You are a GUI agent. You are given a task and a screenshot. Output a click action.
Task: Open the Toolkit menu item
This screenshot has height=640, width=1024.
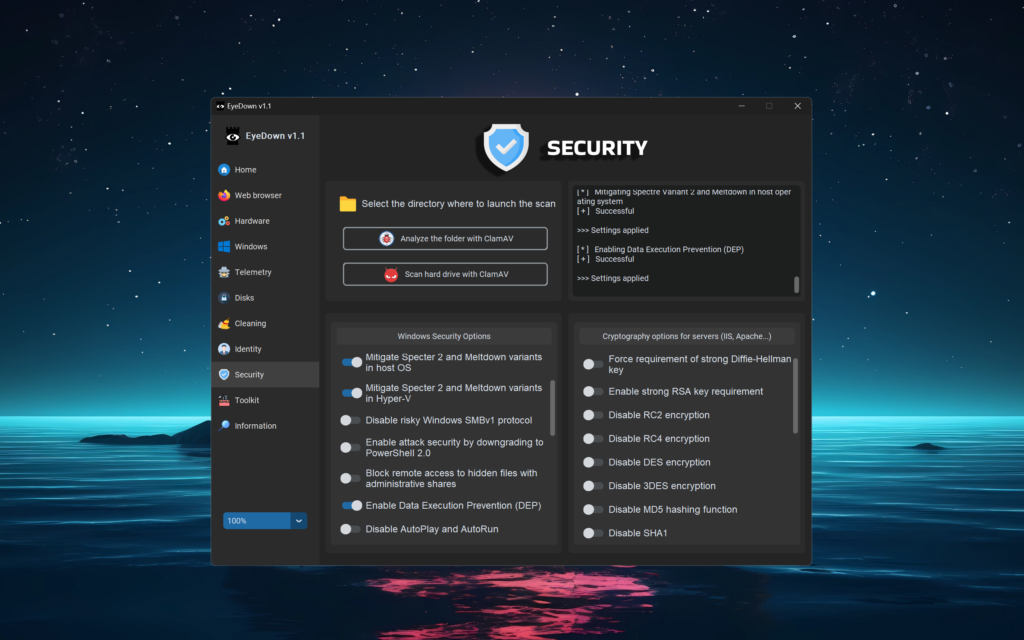click(246, 400)
